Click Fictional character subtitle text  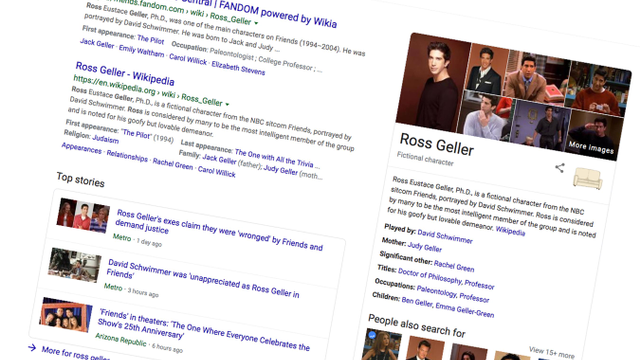(425, 159)
